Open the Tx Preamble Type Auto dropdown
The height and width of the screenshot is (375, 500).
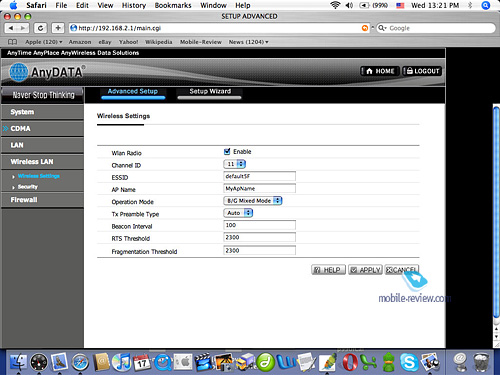pyautogui.click(x=238, y=213)
